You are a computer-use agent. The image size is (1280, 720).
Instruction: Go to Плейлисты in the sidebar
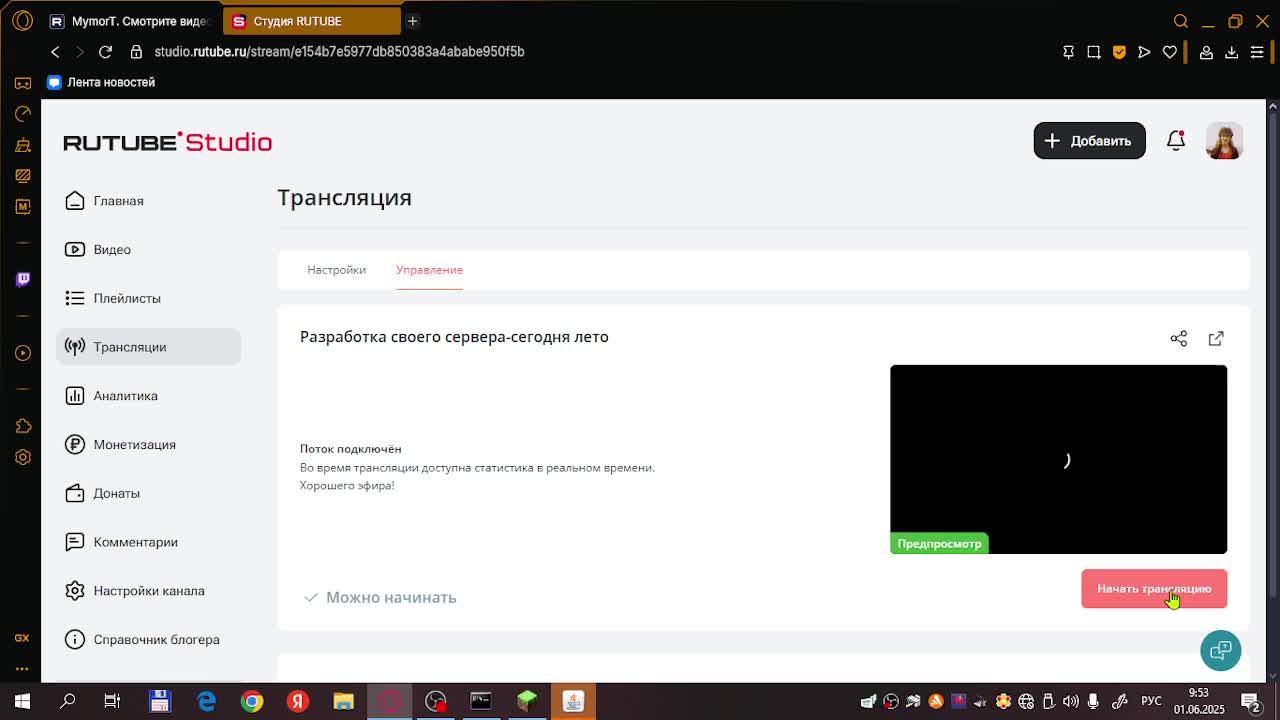click(x=148, y=298)
